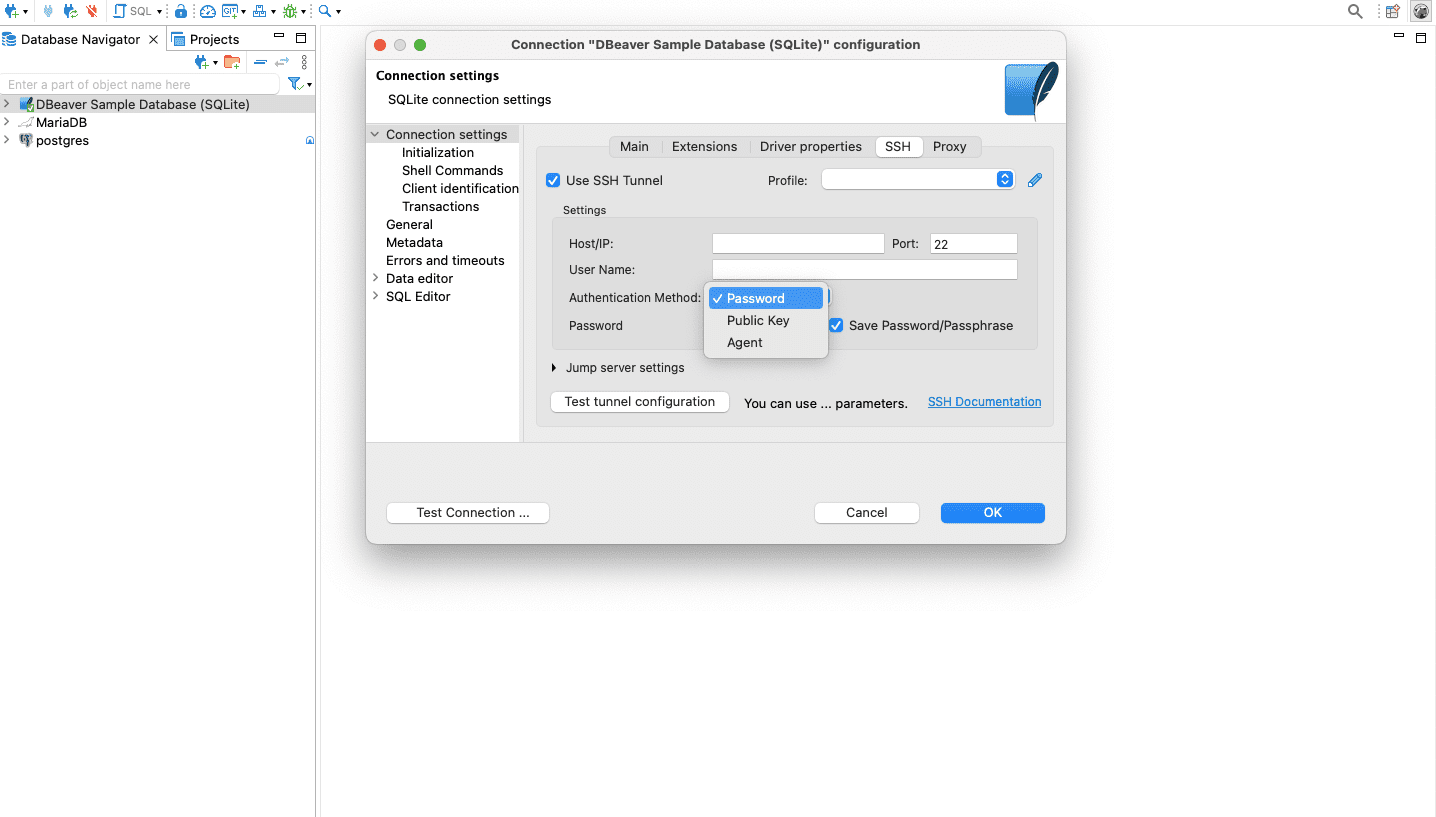Click the red Disconnect plug icon

92,11
